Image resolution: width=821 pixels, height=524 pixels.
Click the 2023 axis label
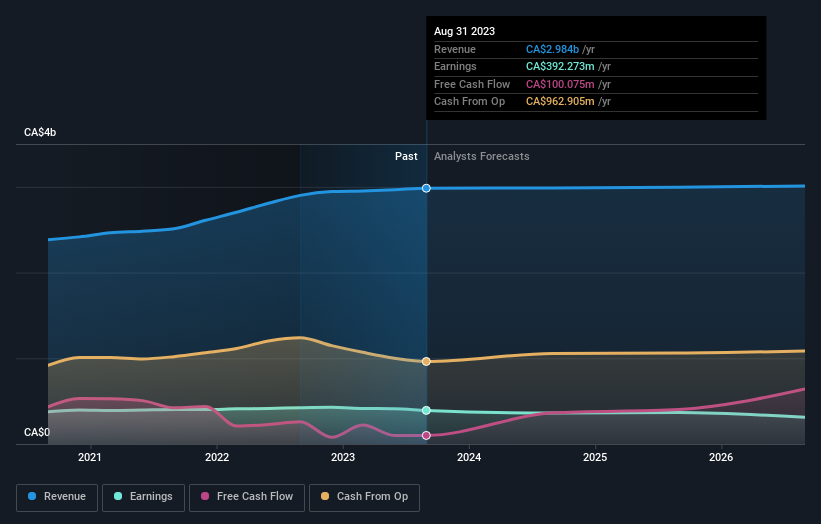343,458
